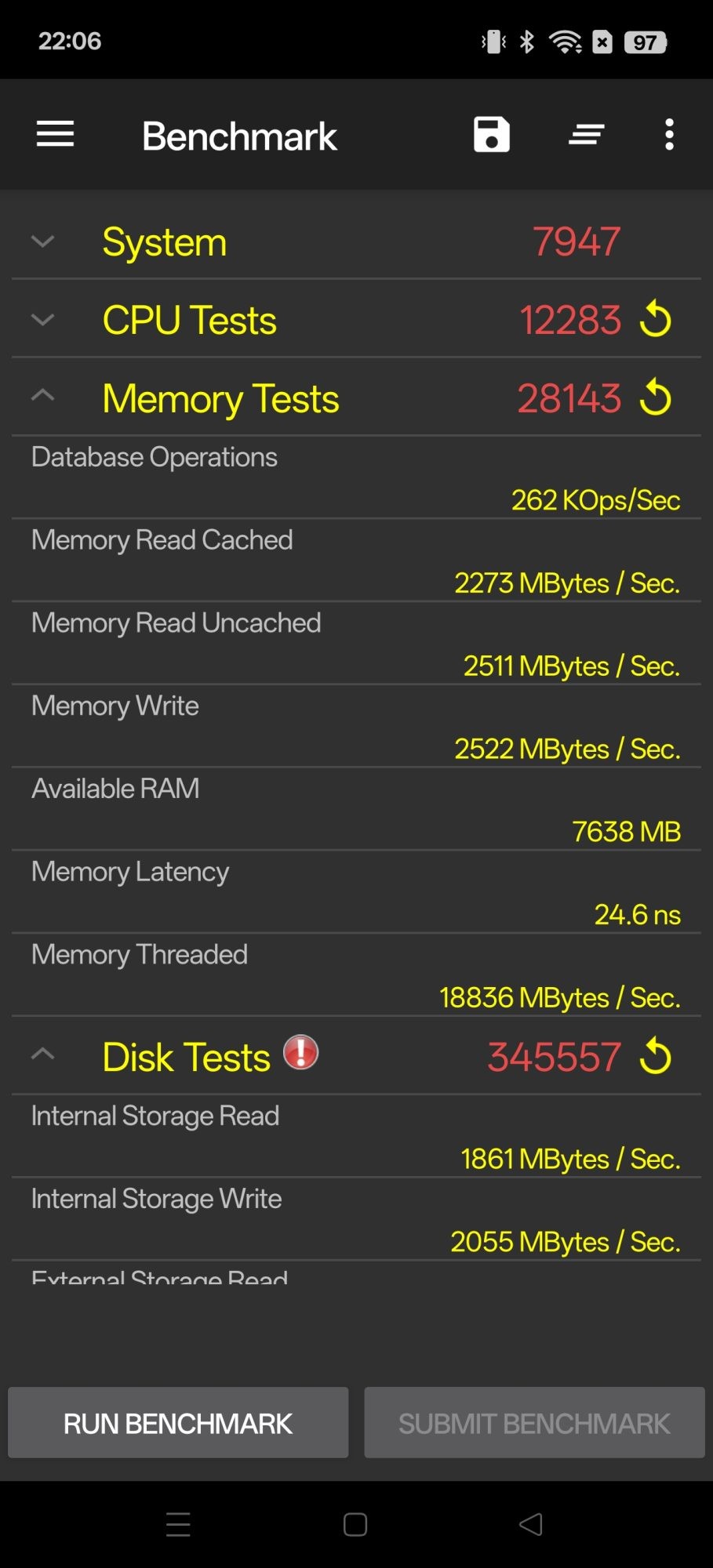The width and height of the screenshot is (713, 1568).
Task: Tap the Internal Storage Write result row
Action: (x=356, y=1220)
